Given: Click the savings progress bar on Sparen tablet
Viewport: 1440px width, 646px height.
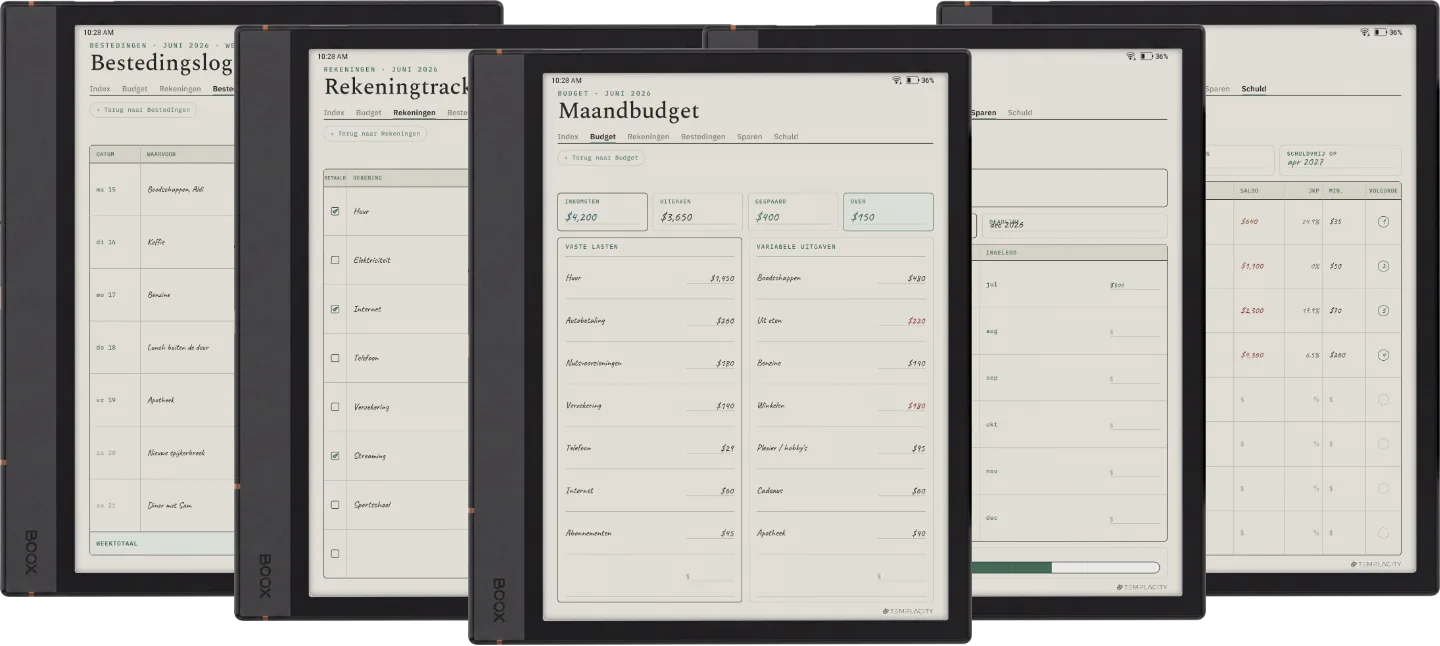Looking at the screenshot, I should [x=1066, y=567].
